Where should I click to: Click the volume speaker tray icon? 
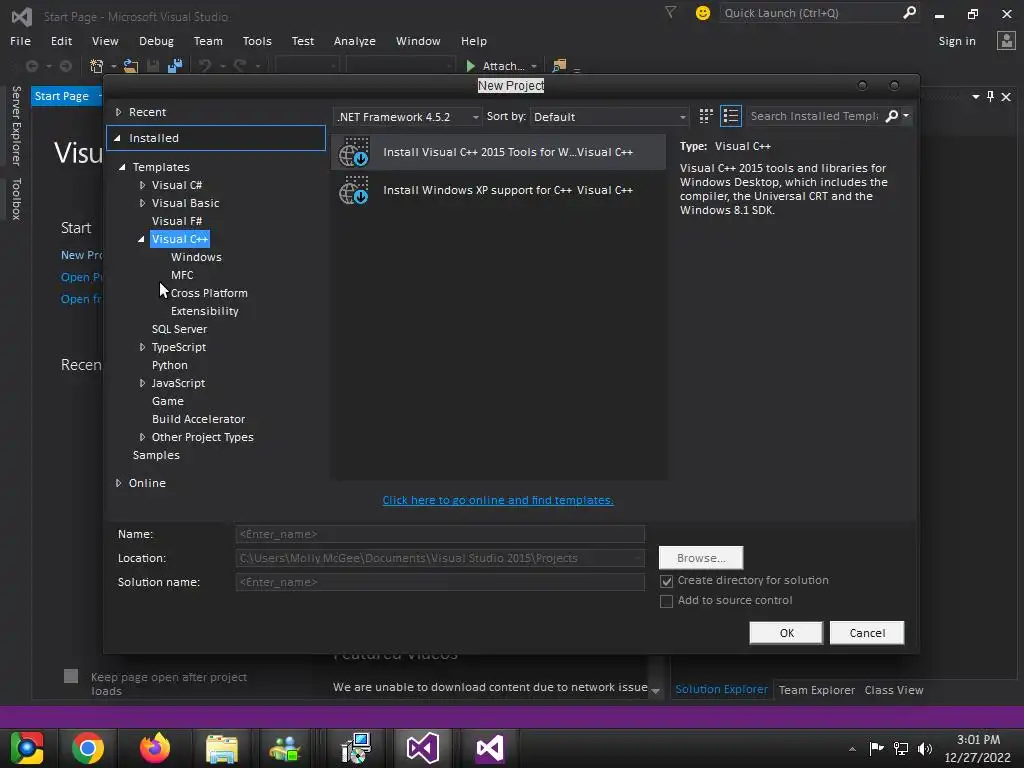pos(924,748)
